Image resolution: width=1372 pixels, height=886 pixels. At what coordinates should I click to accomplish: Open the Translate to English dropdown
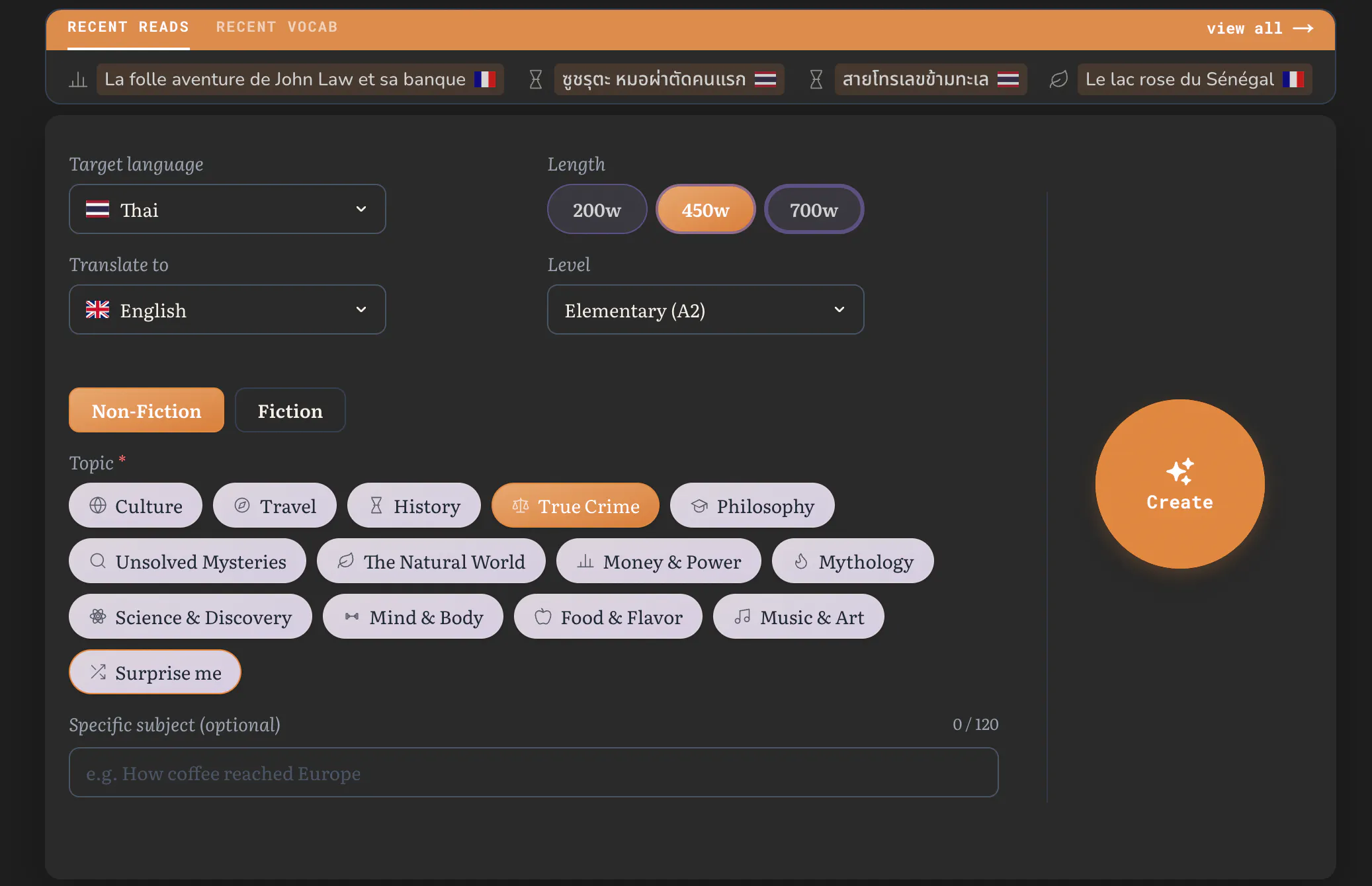(228, 309)
